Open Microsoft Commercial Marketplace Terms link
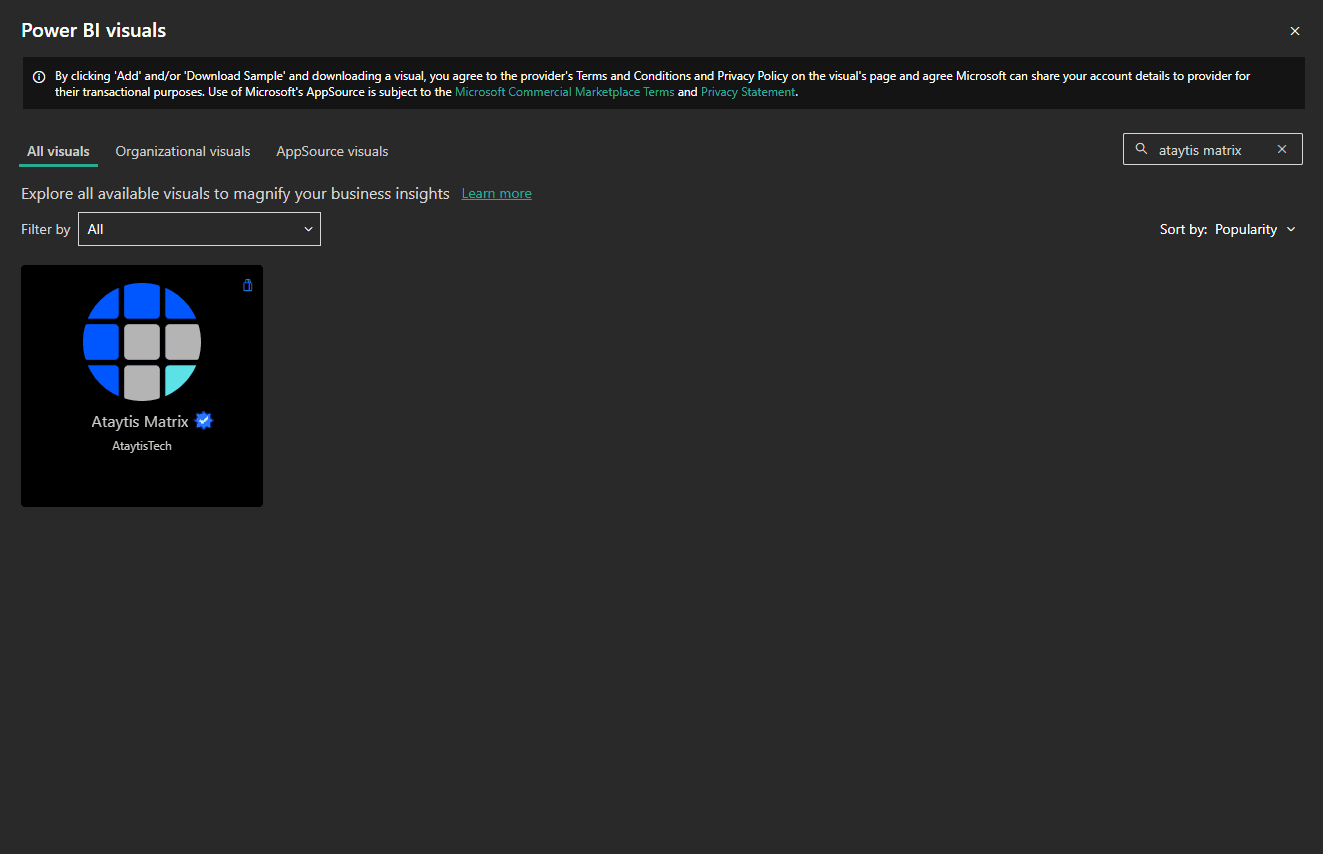This screenshot has height=854, width=1323. point(564,92)
